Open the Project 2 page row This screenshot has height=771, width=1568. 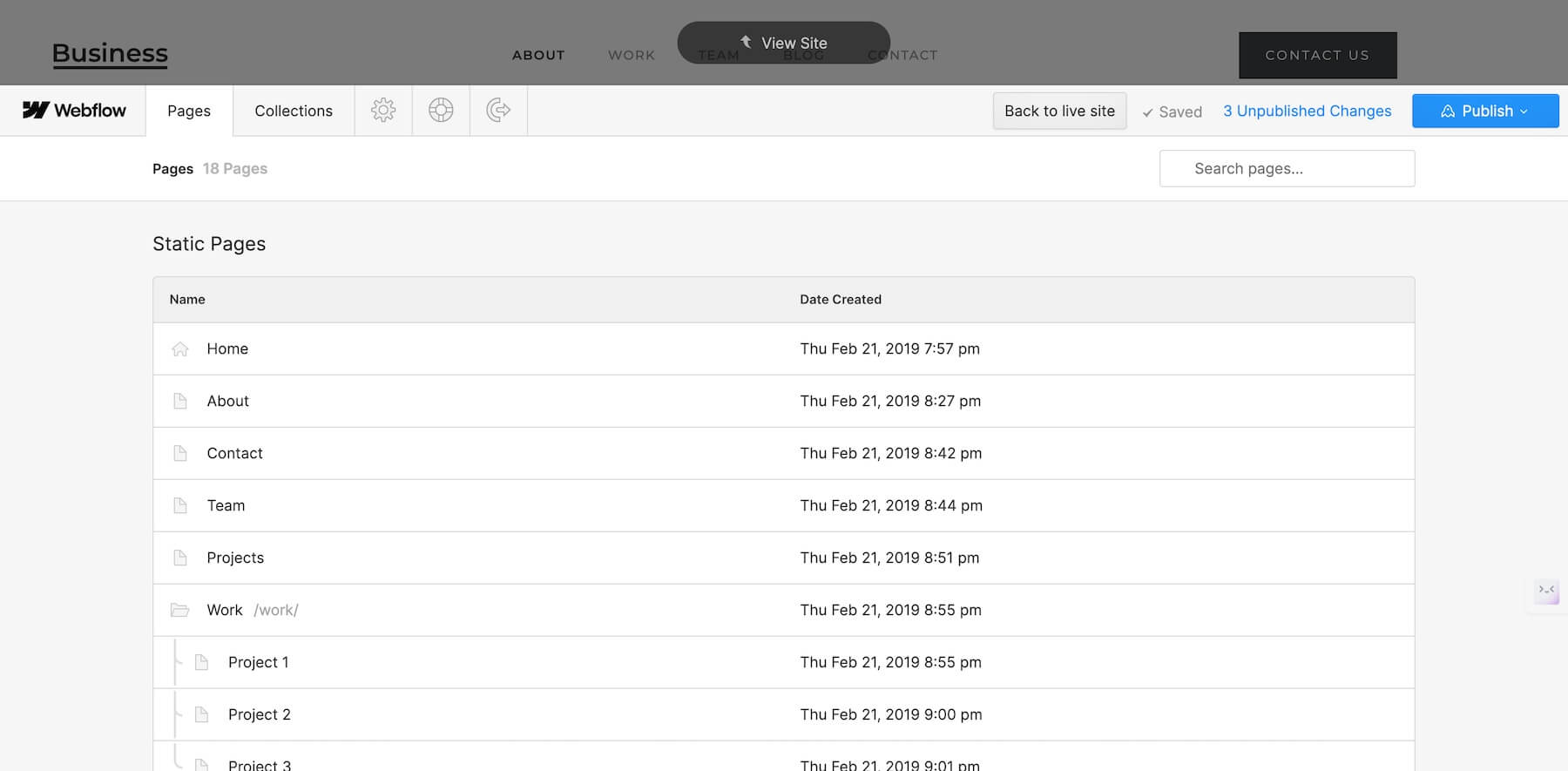(260, 714)
